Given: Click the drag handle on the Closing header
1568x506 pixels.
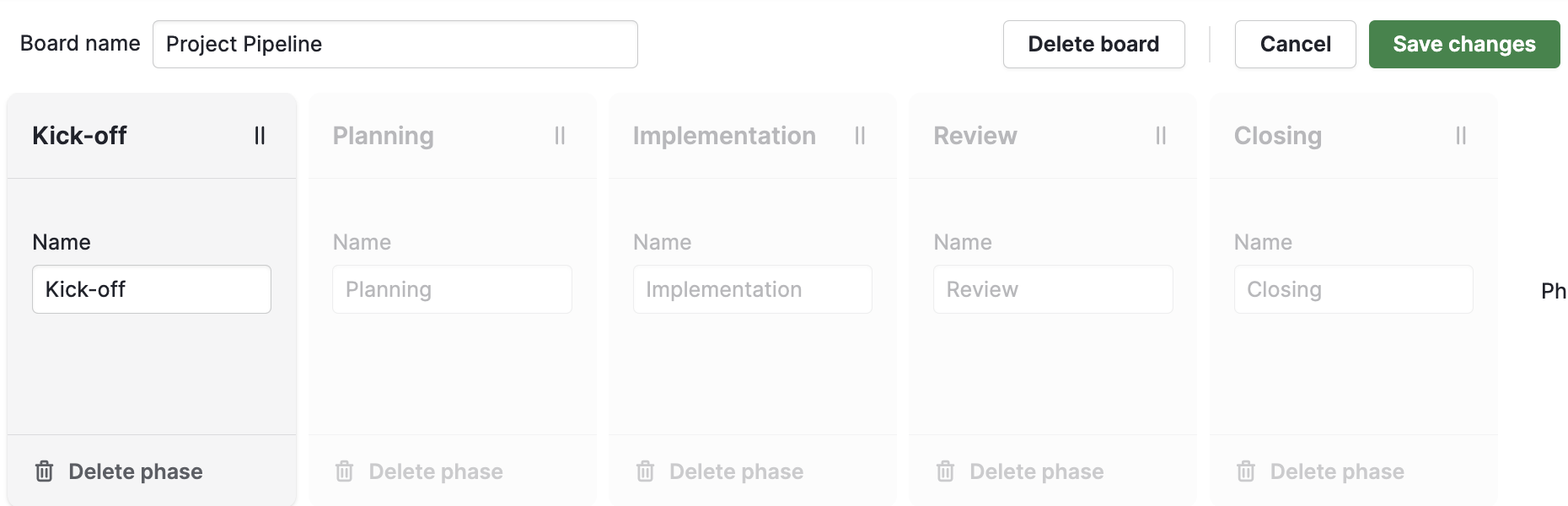Looking at the screenshot, I should click(1461, 135).
